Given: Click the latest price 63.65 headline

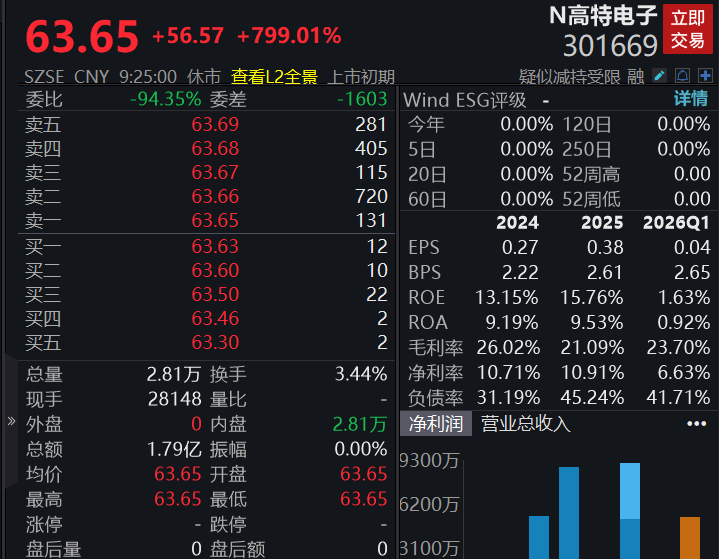Looking at the screenshot, I should 82,36.
